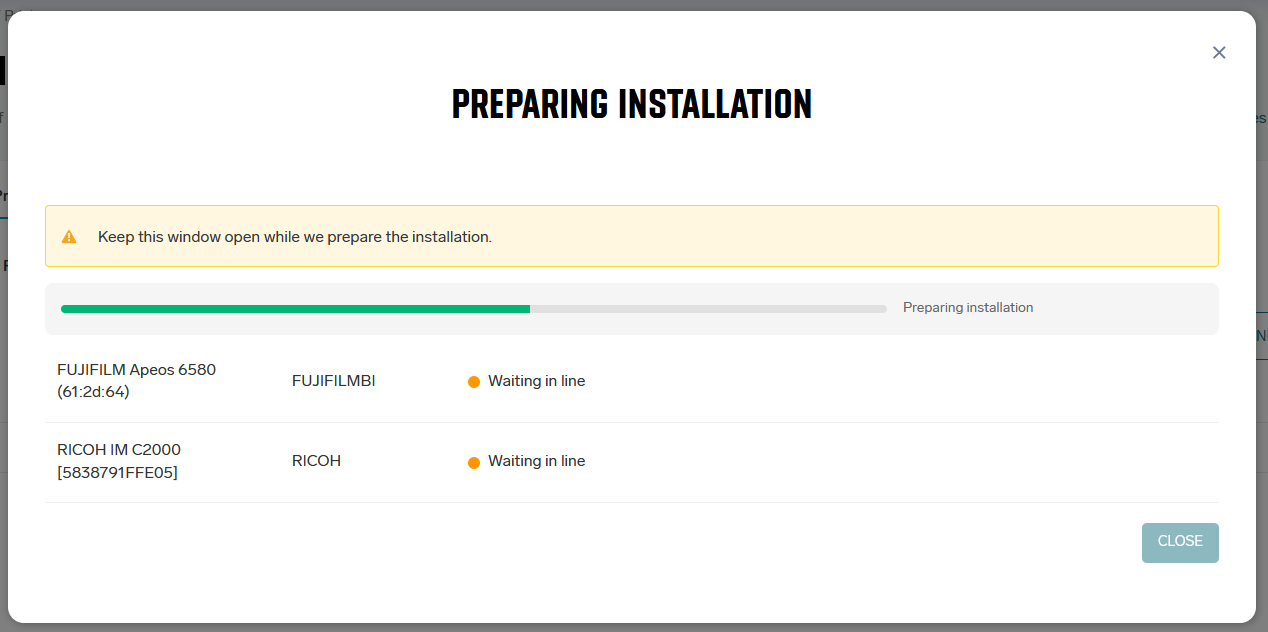Click the dimmed backdrop below the dialog

pyautogui.click(x=634, y=627)
